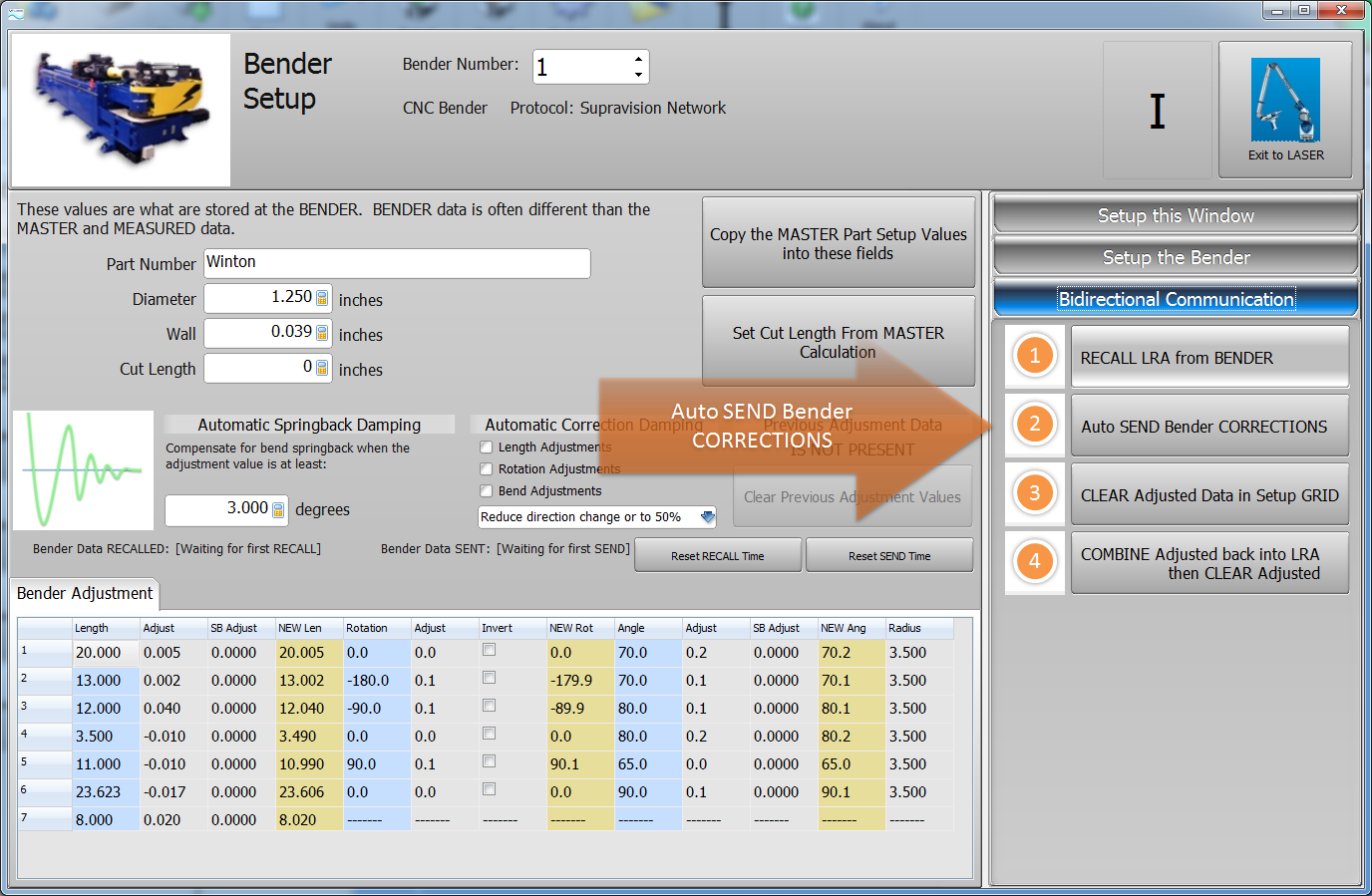Click the springback degrees value field
This screenshot has height=896, width=1372.
tap(226, 510)
